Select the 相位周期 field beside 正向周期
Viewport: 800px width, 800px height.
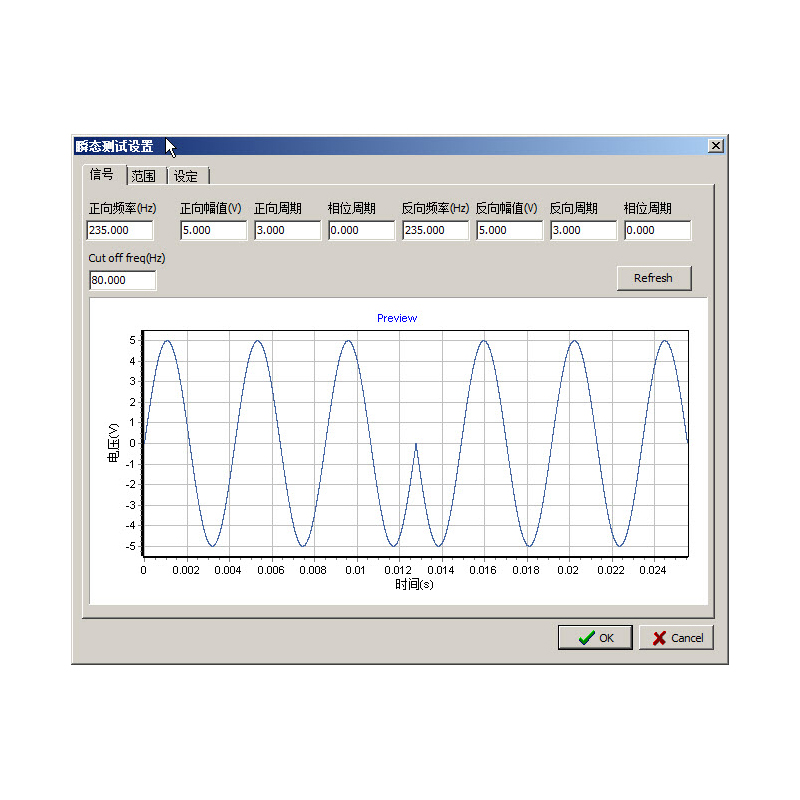point(361,230)
